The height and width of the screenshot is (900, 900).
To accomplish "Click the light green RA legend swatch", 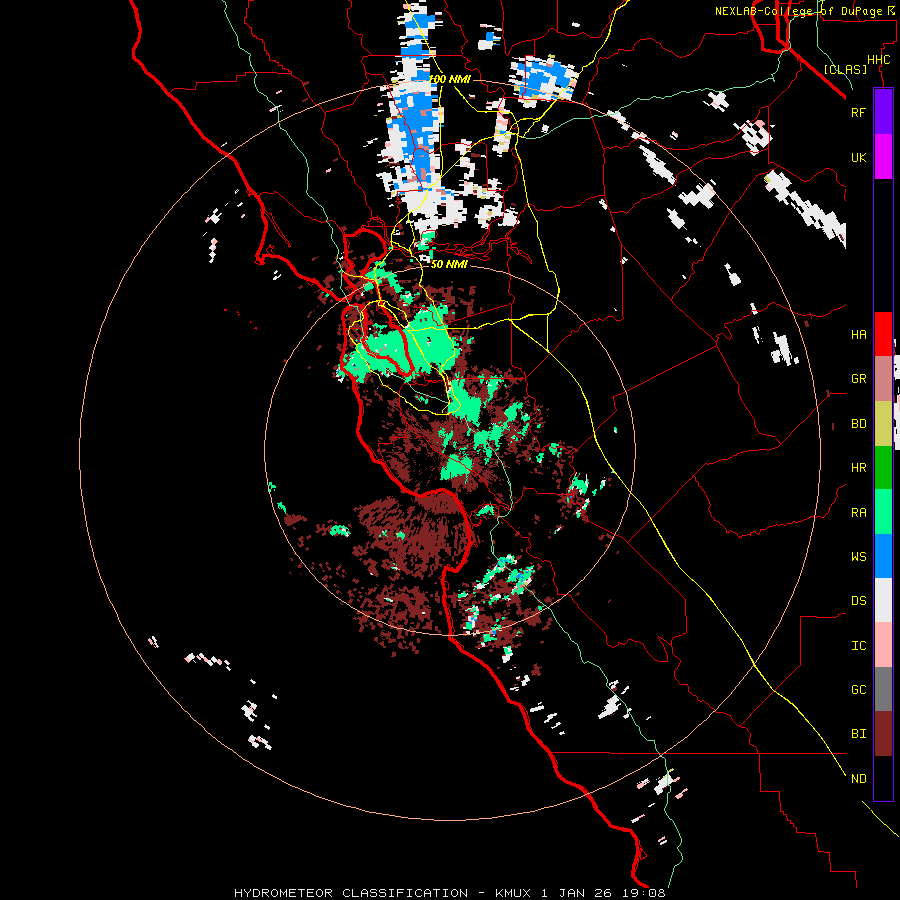I will (883, 512).
